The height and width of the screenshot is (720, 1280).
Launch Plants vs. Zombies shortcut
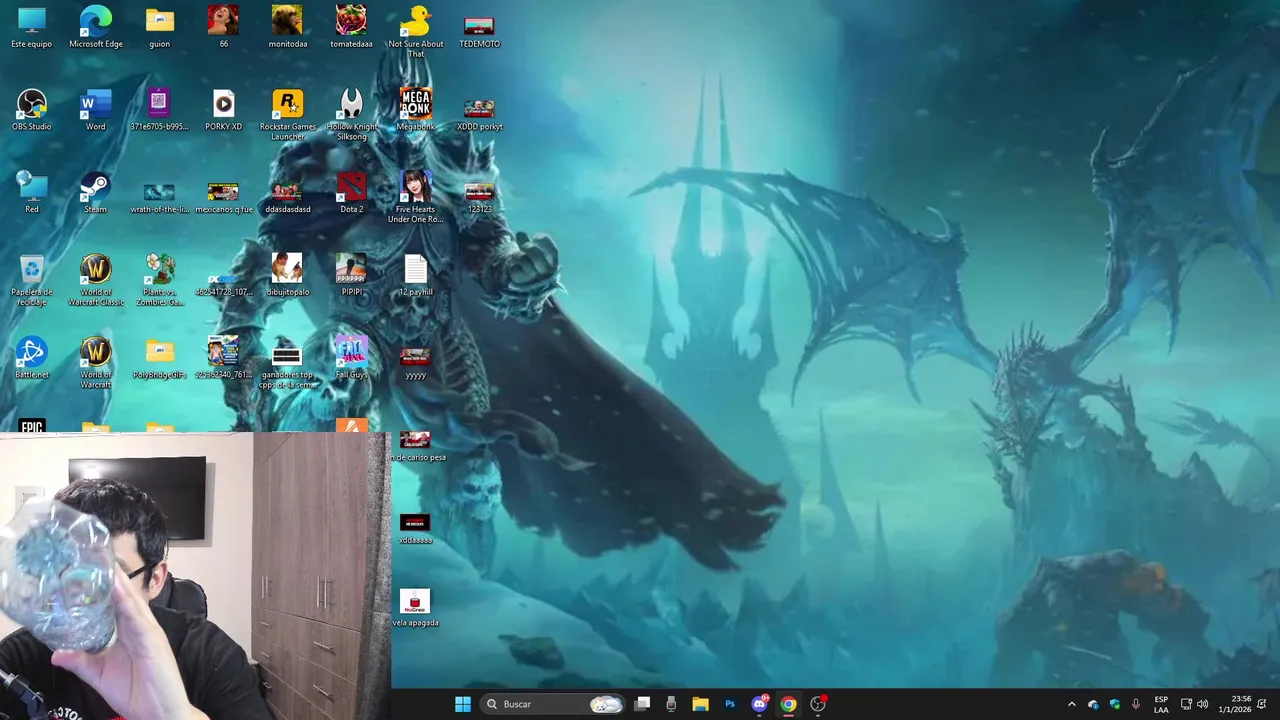(159, 280)
